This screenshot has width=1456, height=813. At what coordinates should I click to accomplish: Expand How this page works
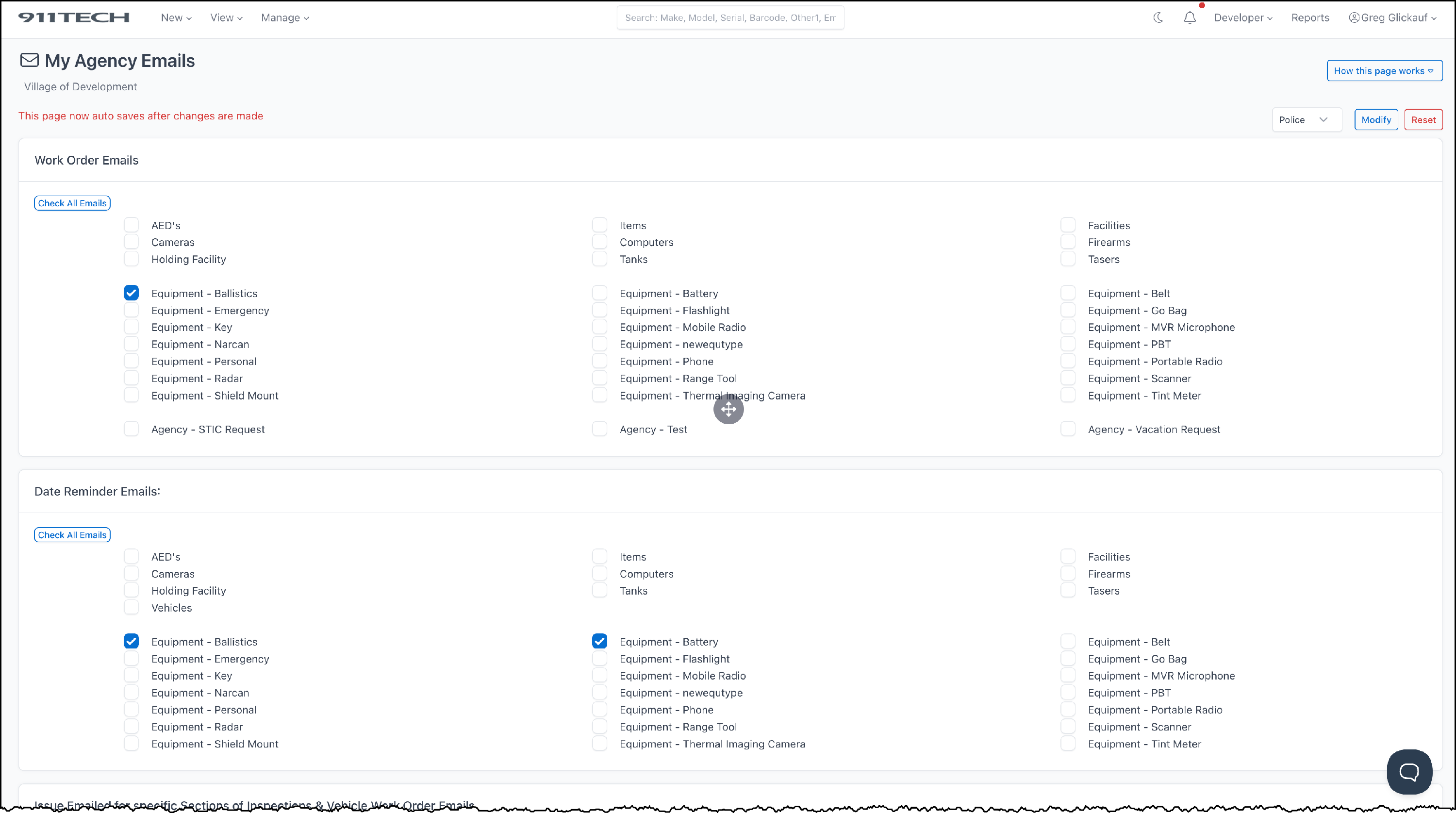1384,71
